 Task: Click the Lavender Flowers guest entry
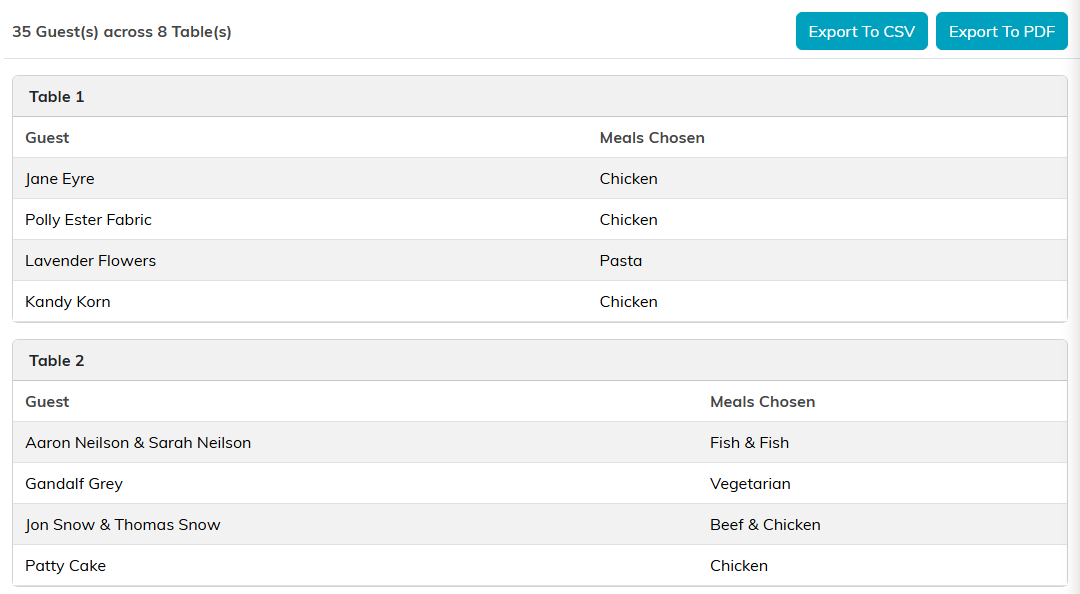[x=90, y=260]
